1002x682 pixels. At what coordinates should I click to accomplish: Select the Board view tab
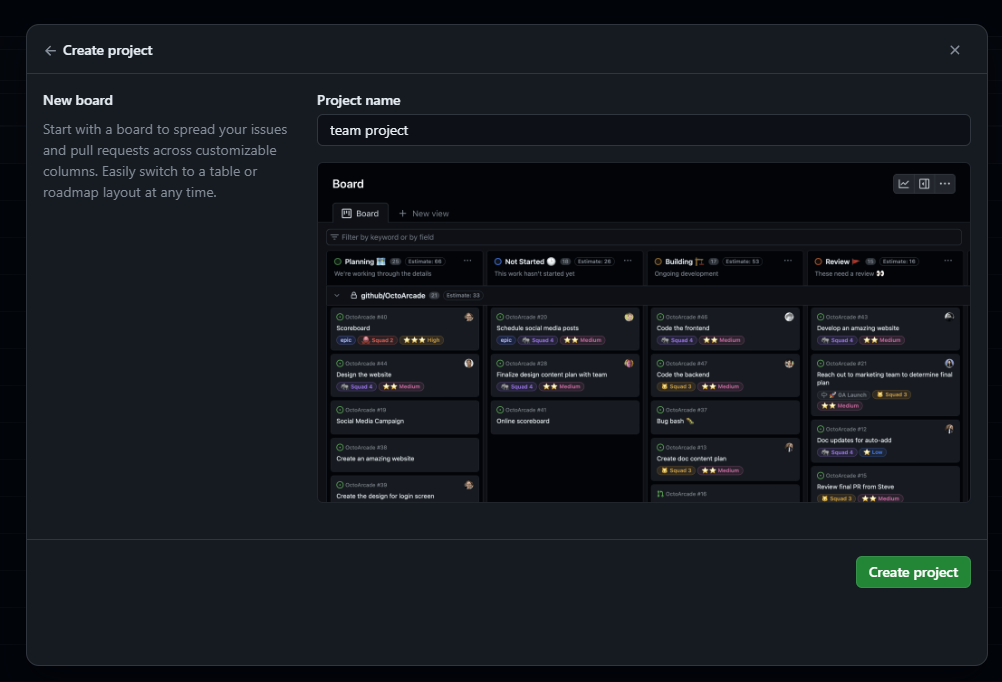[360, 213]
